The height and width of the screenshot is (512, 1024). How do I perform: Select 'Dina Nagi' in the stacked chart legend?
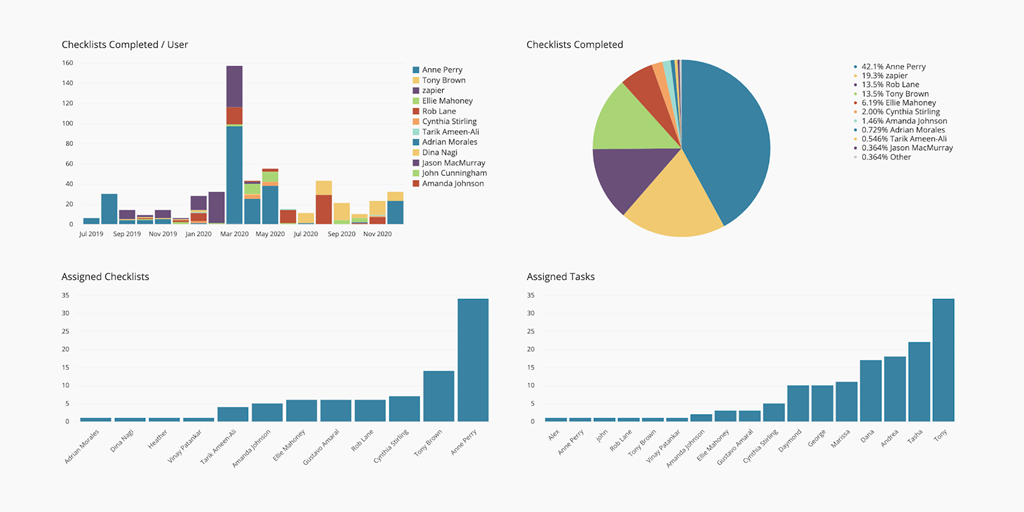pyautogui.click(x=434, y=152)
